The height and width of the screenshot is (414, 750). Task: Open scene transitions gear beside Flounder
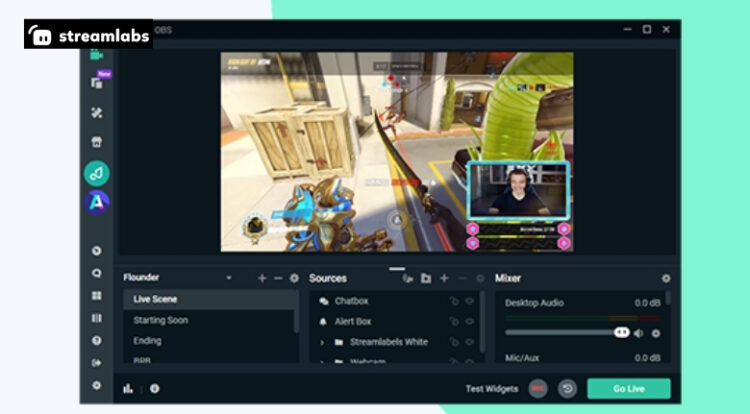tap(294, 278)
